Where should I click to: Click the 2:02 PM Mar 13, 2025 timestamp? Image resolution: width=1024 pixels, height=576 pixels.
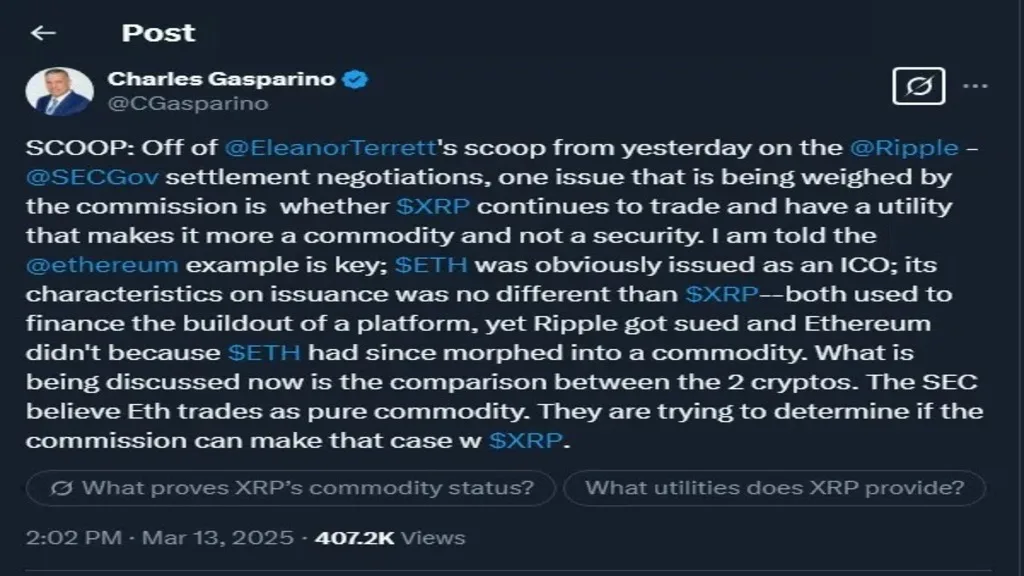coord(161,537)
